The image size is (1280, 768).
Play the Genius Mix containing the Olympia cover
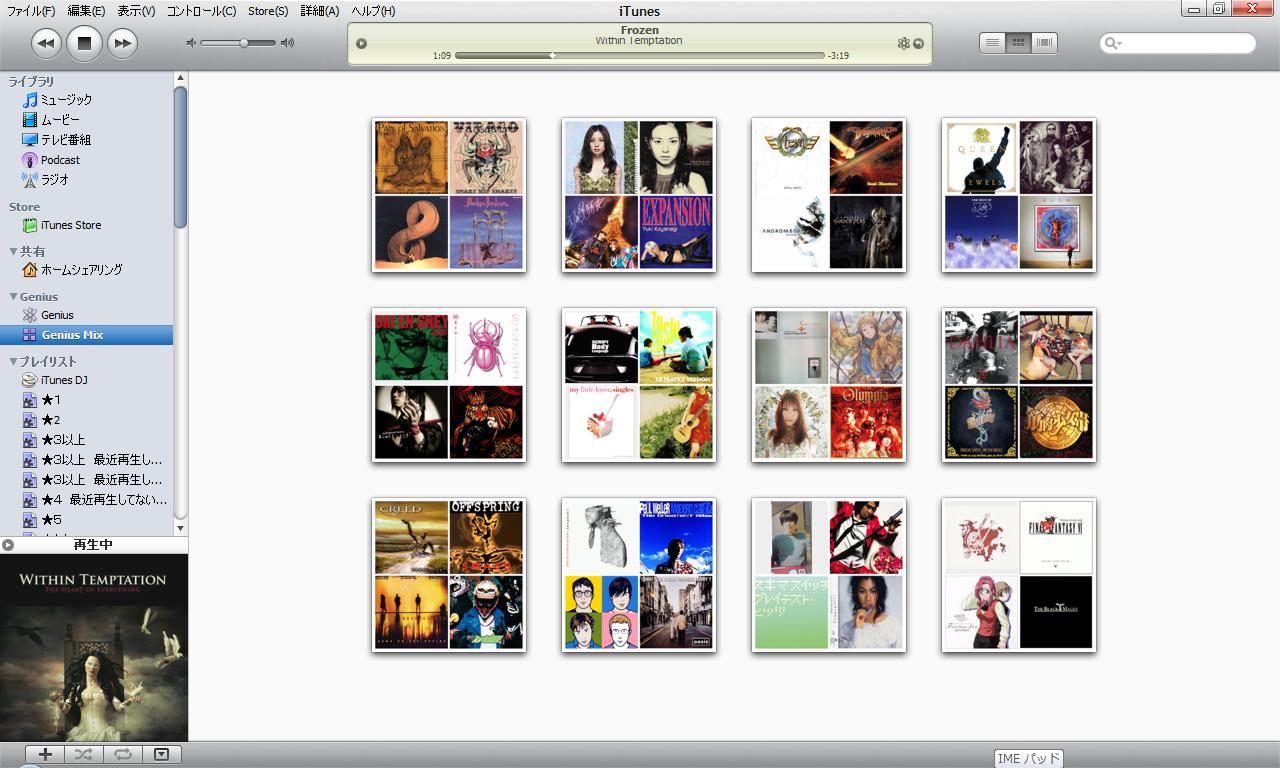[829, 385]
